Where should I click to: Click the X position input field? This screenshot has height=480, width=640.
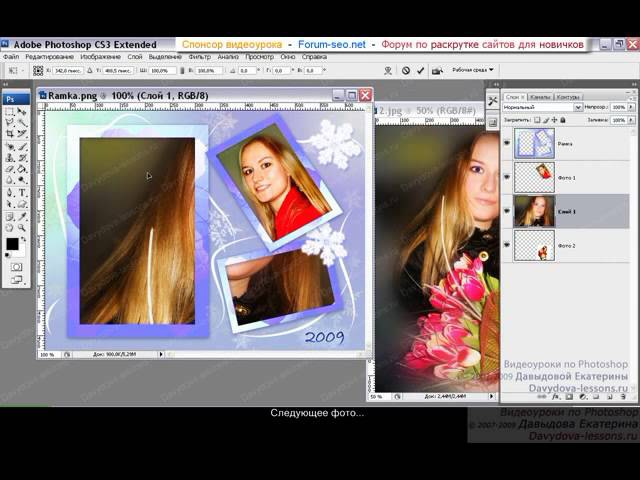(x=68, y=71)
